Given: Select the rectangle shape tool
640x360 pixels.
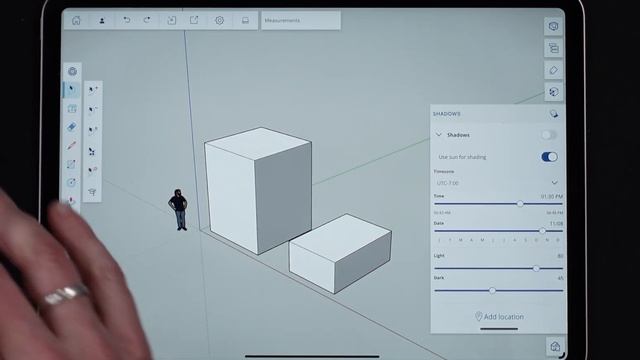Looking at the screenshot, I should tap(71, 164).
